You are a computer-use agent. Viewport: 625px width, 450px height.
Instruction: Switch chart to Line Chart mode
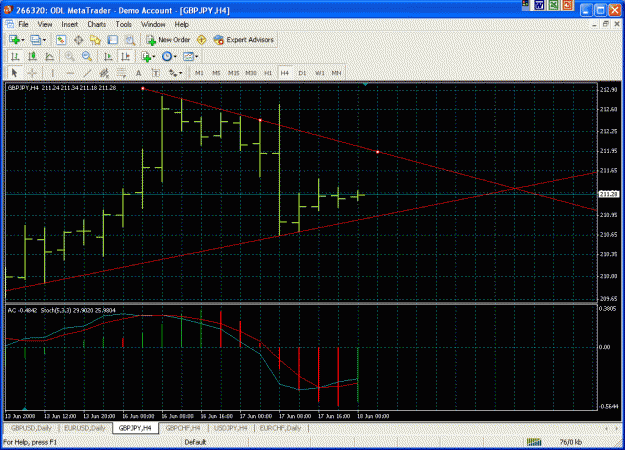pos(49,57)
